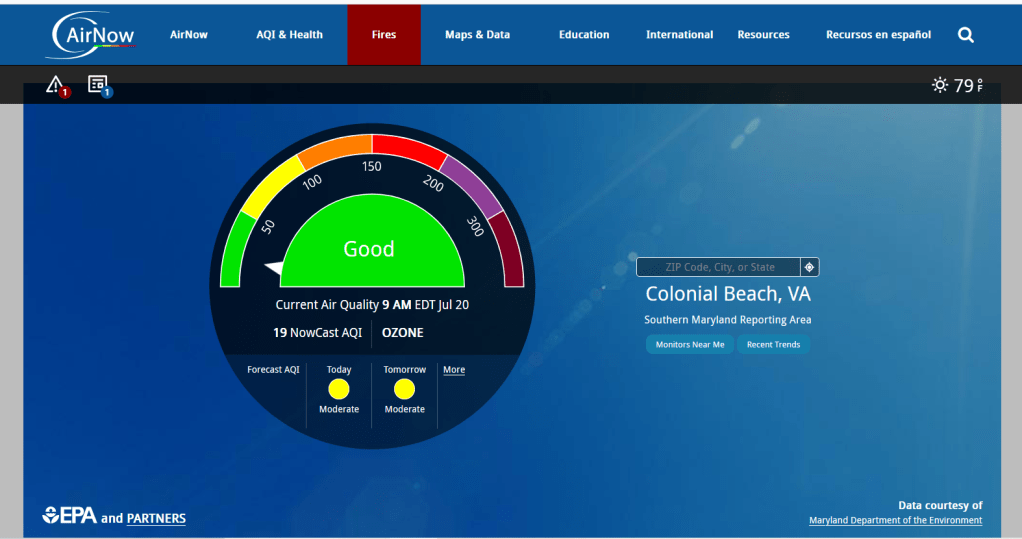The image size is (1022, 539).
Task: Select the Fires tab
Action: click(383, 35)
